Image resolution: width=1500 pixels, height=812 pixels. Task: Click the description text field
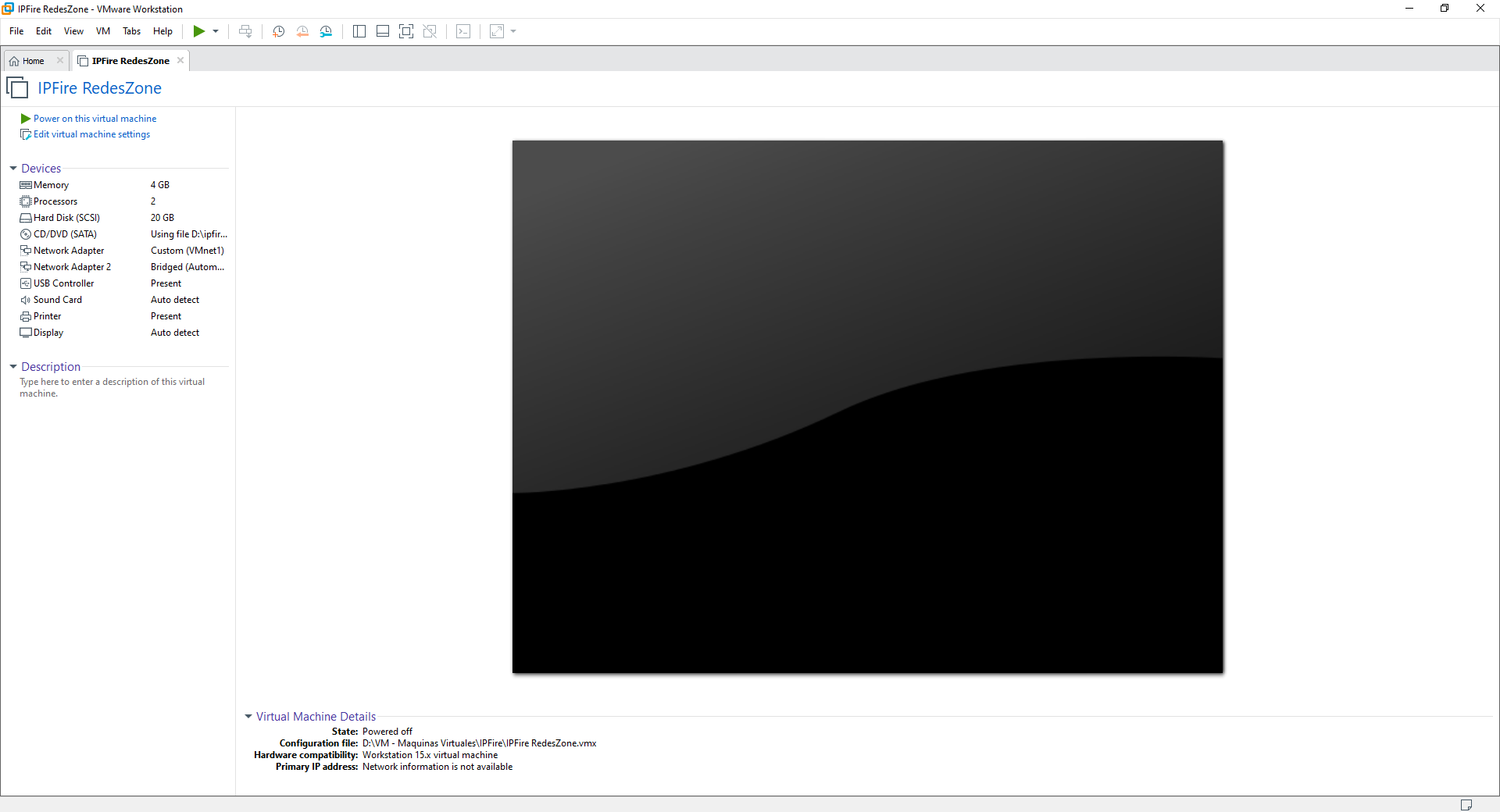pos(112,387)
